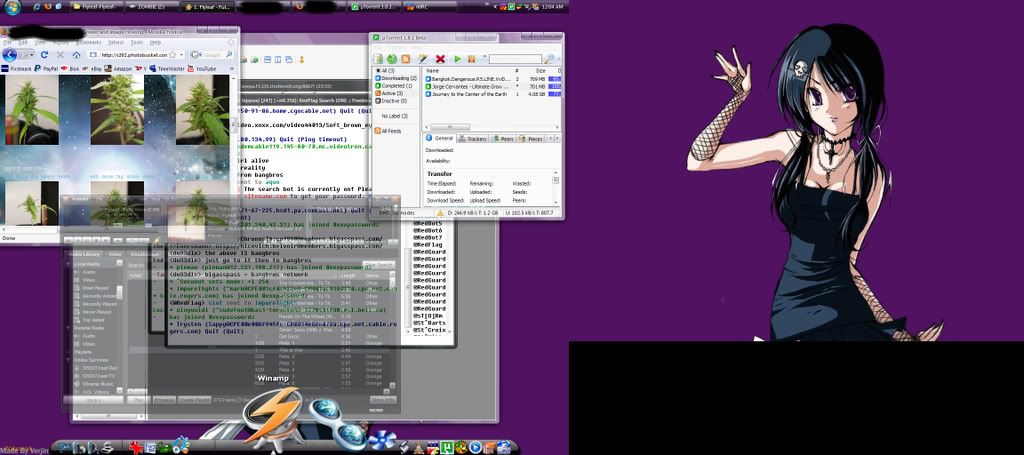Remove torrent with the red X icon
The height and width of the screenshot is (455, 1024).
[x=440, y=59]
